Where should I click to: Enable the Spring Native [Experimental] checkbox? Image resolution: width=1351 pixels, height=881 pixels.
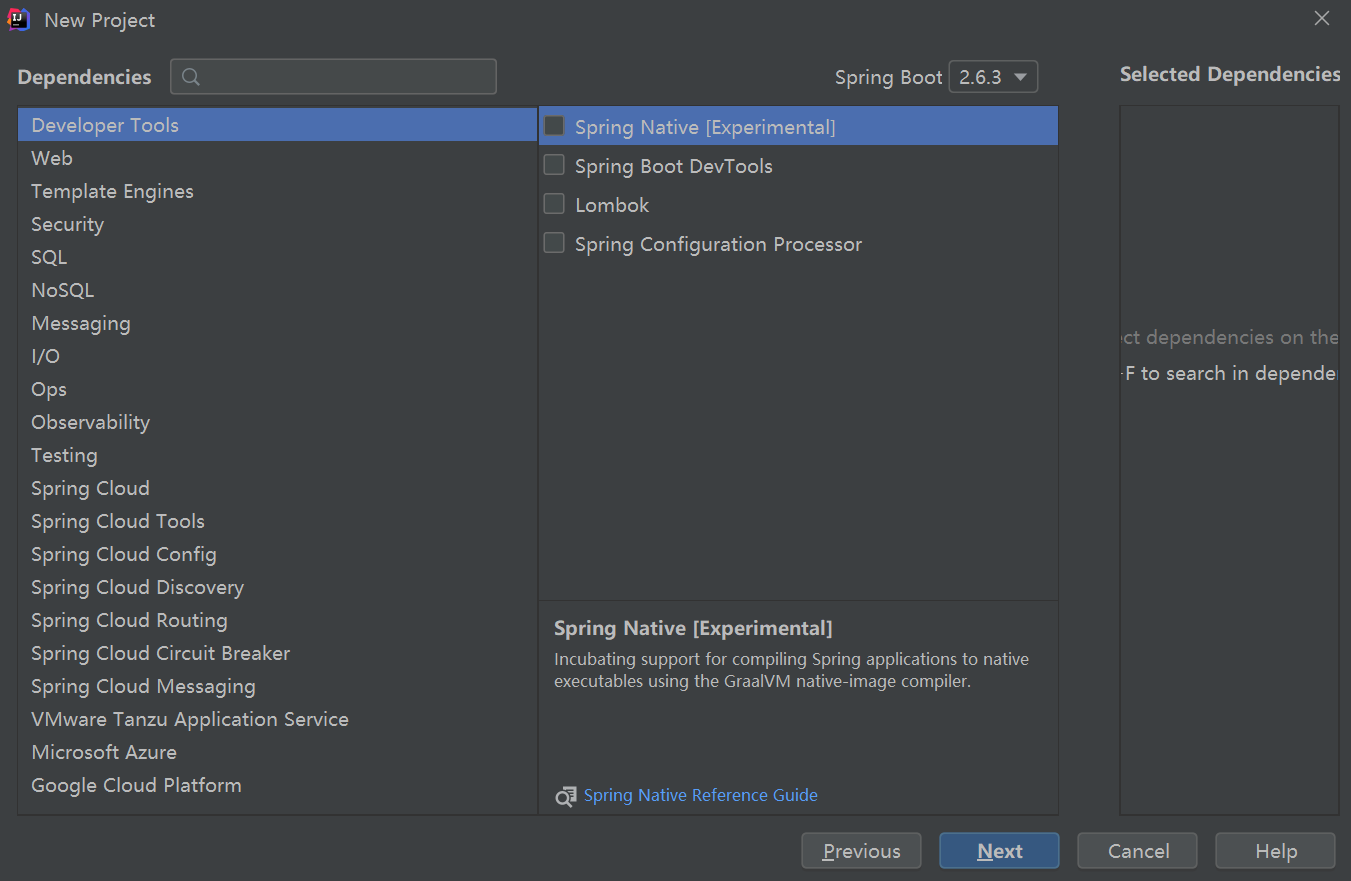[x=554, y=126]
